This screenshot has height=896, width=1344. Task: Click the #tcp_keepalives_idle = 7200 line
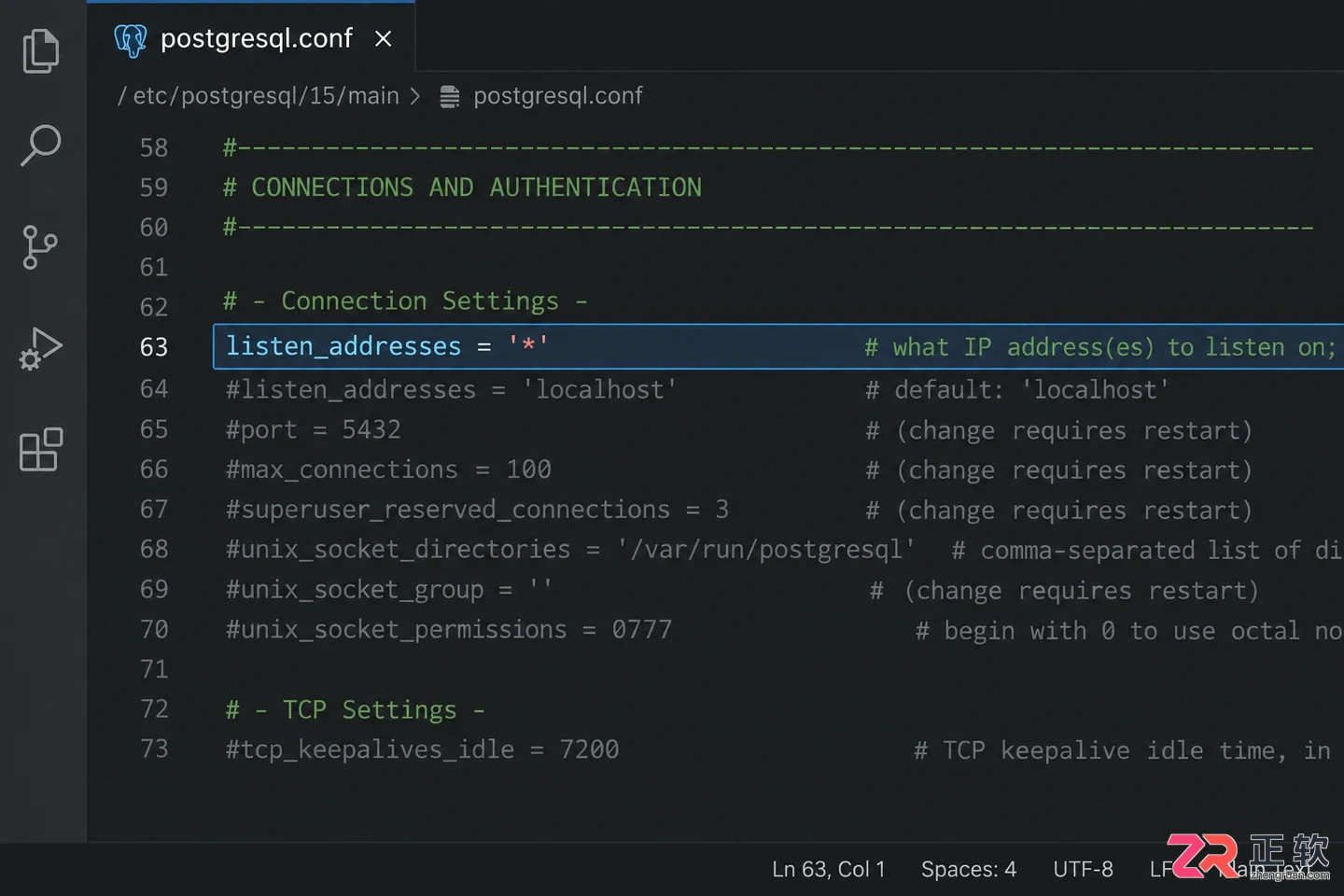click(x=423, y=749)
